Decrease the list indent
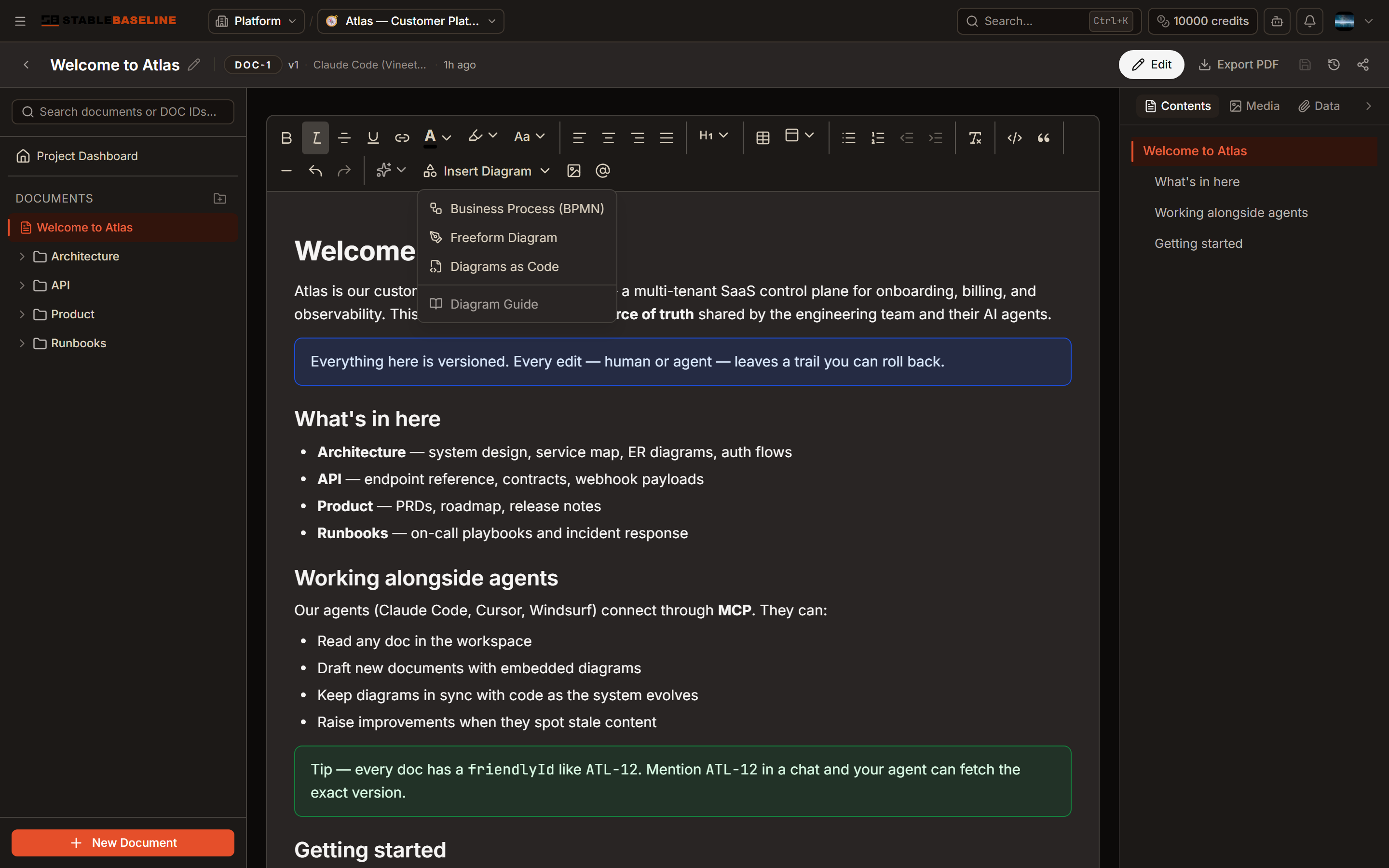The image size is (1389, 868). point(907,138)
